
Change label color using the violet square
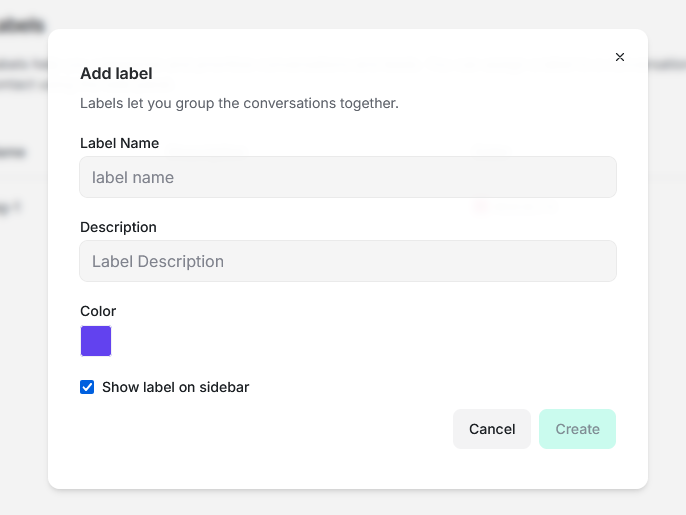point(96,341)
